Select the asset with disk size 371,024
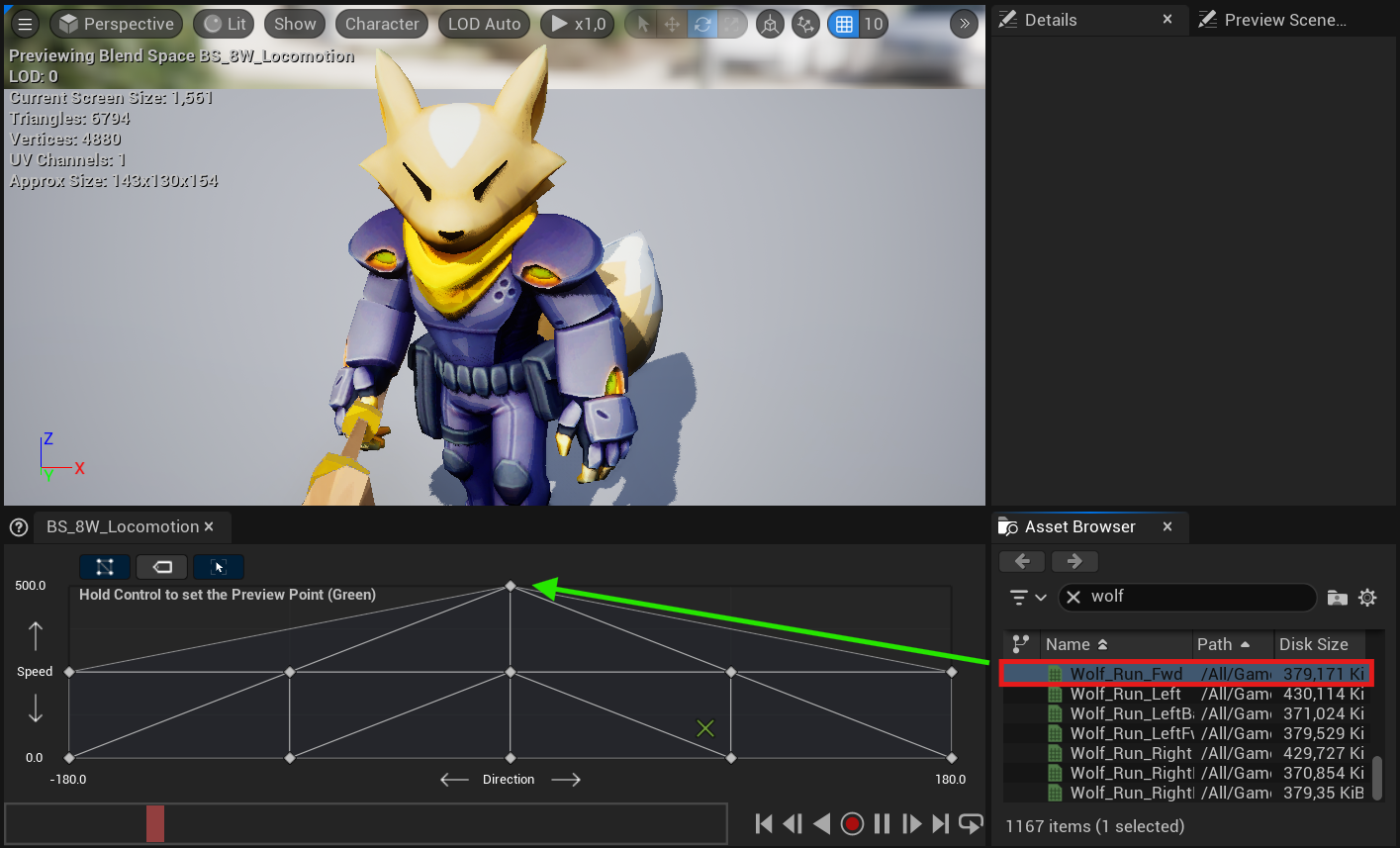This screenshot has height=848, width=1400. tap(1186, 713)
